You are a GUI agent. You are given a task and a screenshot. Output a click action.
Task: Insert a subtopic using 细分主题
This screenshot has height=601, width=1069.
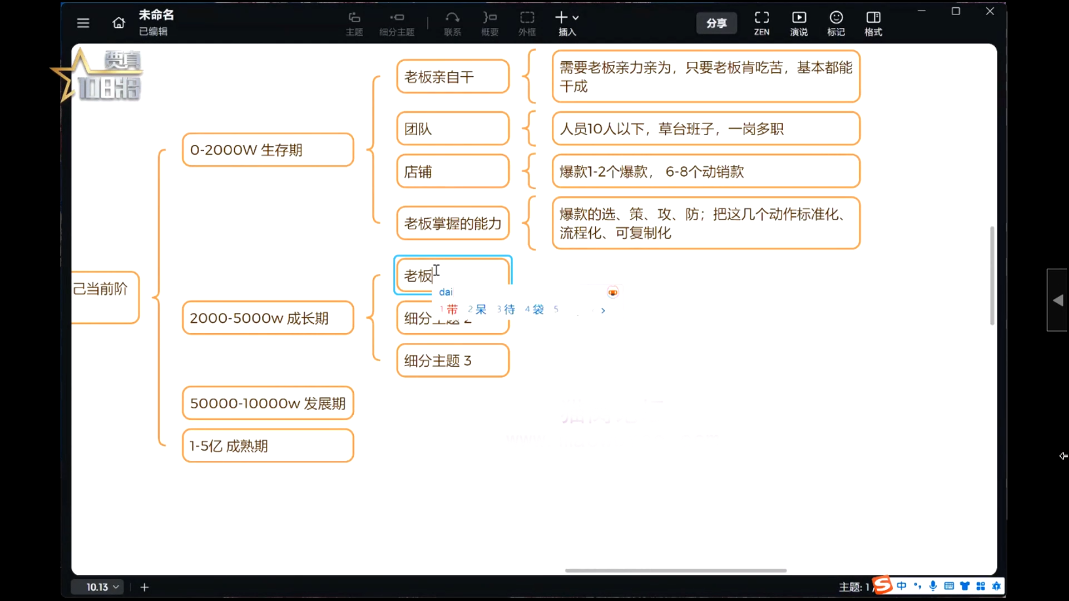pyautogui.click(x=397, y=23)
